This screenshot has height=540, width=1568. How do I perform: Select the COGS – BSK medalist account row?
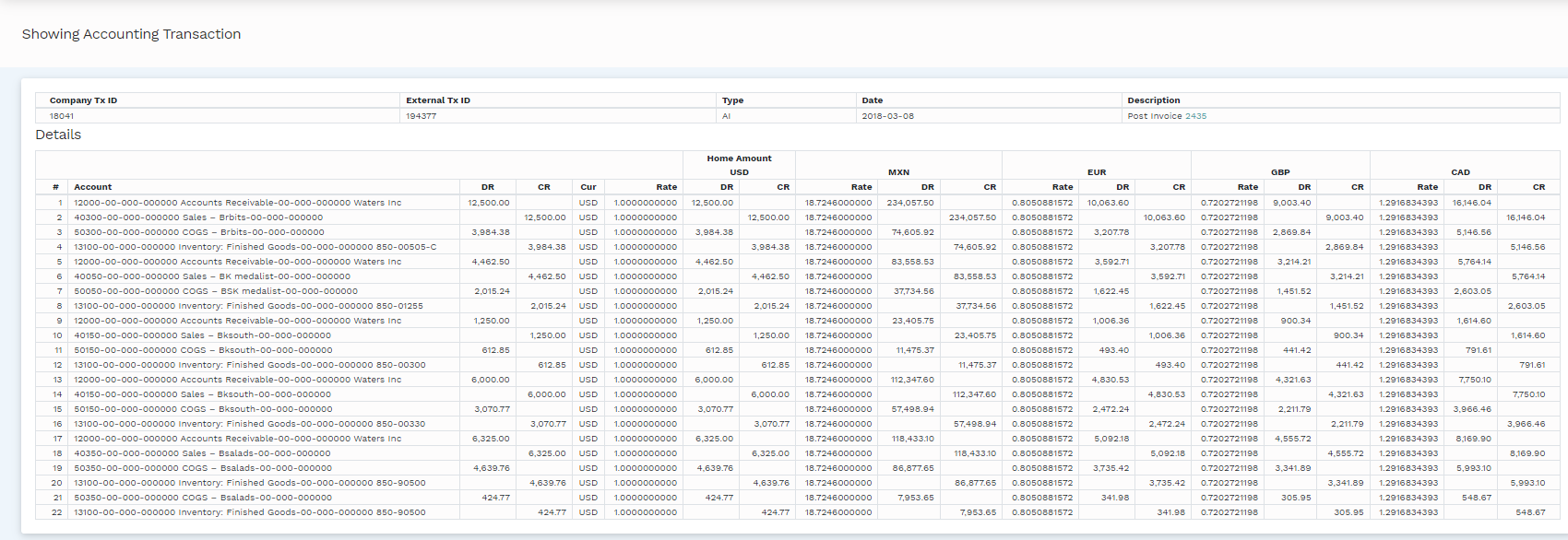[216, 291]
